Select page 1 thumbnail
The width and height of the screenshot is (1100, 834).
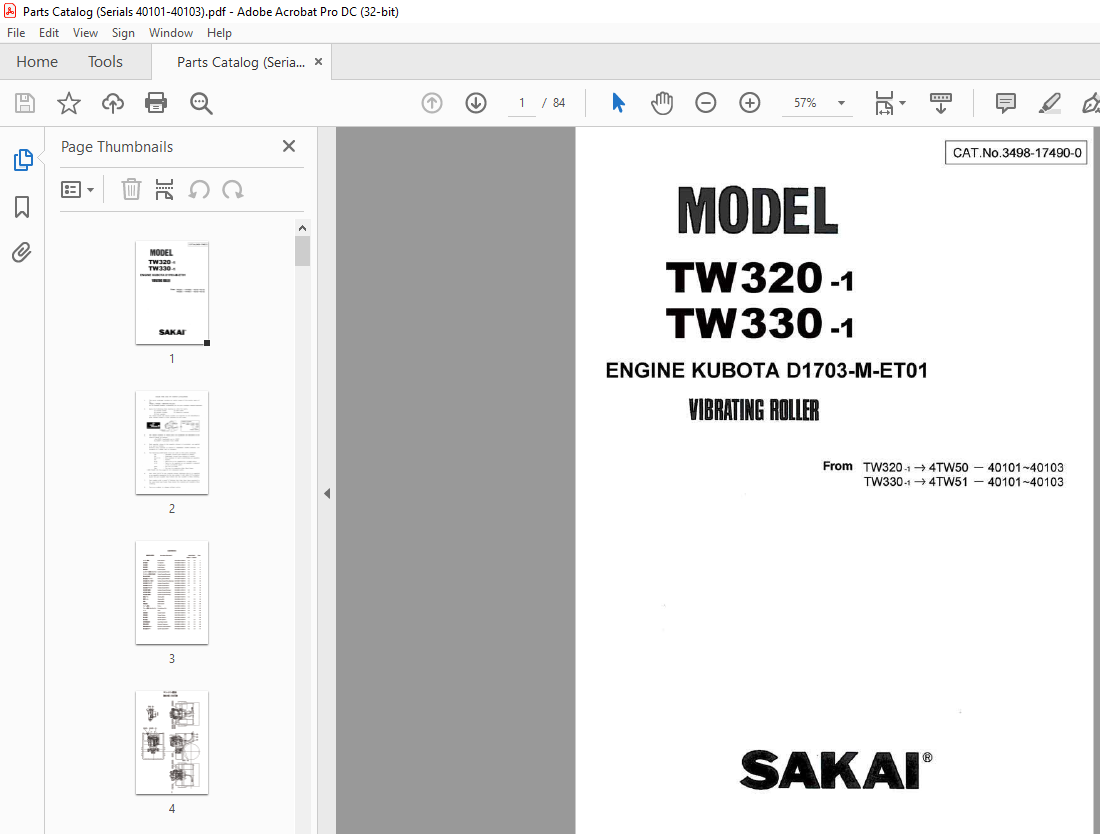click(x=172, y=292)
